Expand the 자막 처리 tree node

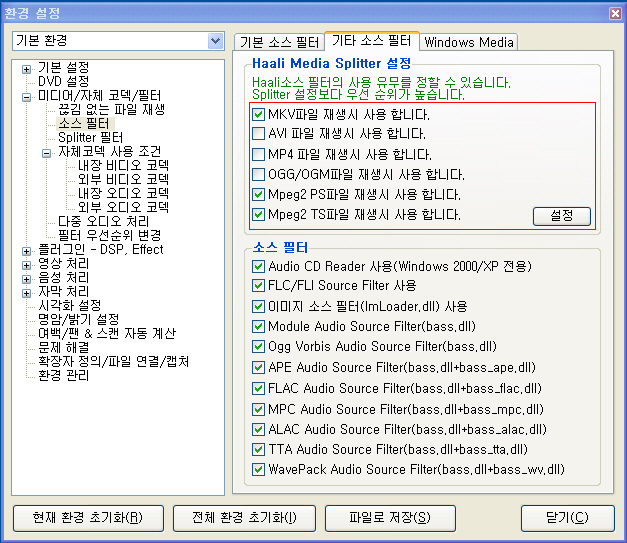(26, 293)
